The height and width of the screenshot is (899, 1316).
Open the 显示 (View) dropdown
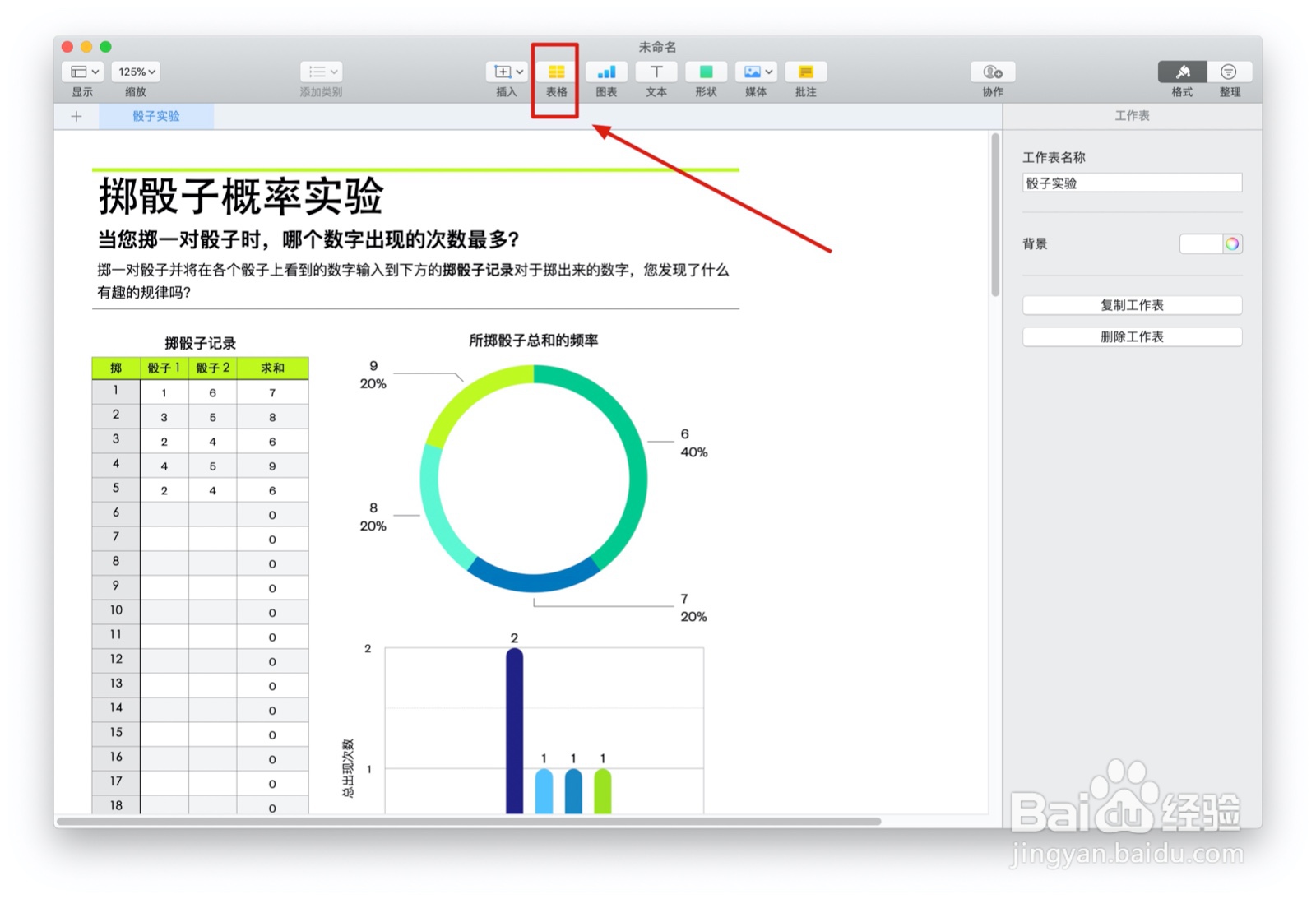pos(81,72)
